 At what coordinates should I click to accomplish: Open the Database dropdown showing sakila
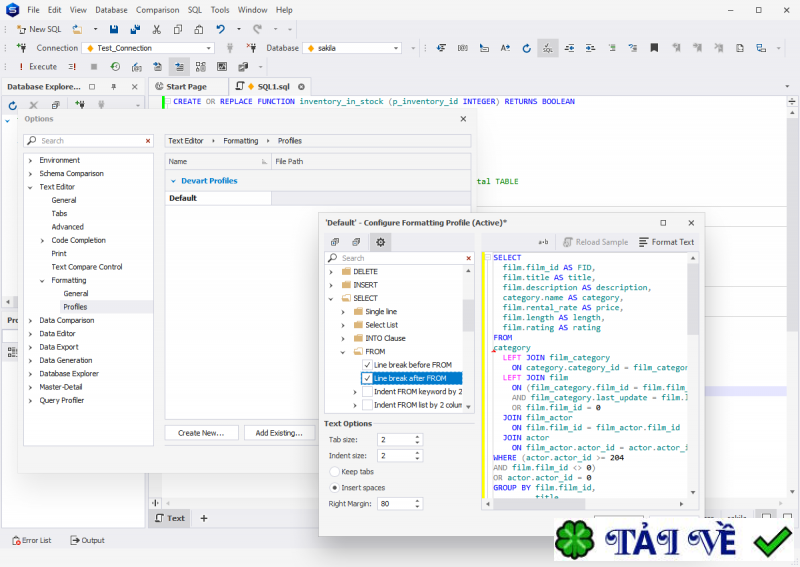coord(352,48)
